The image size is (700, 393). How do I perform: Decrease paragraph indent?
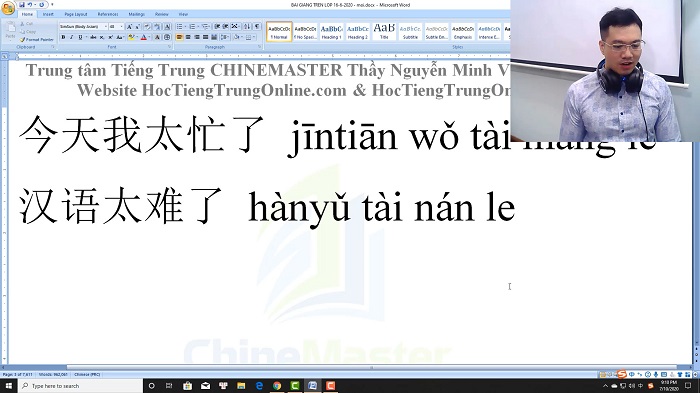coord(217,27)
